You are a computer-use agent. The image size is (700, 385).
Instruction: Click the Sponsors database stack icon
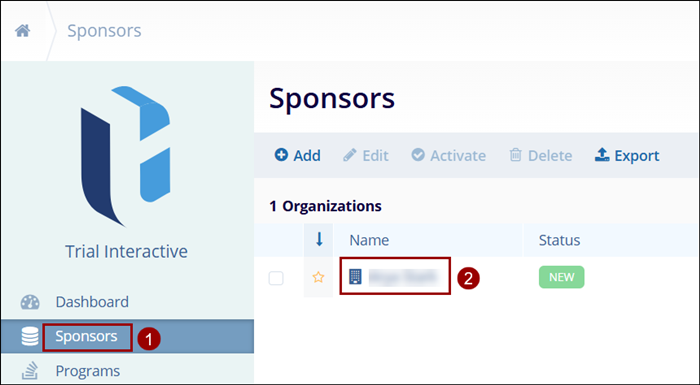(30, 336)
